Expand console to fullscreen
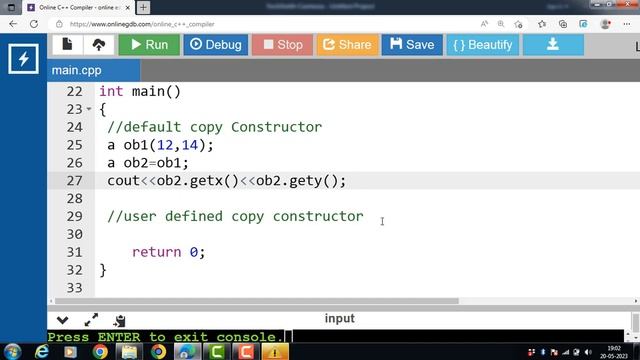This screenshot has width=640, height=360. tap(91, 320)
